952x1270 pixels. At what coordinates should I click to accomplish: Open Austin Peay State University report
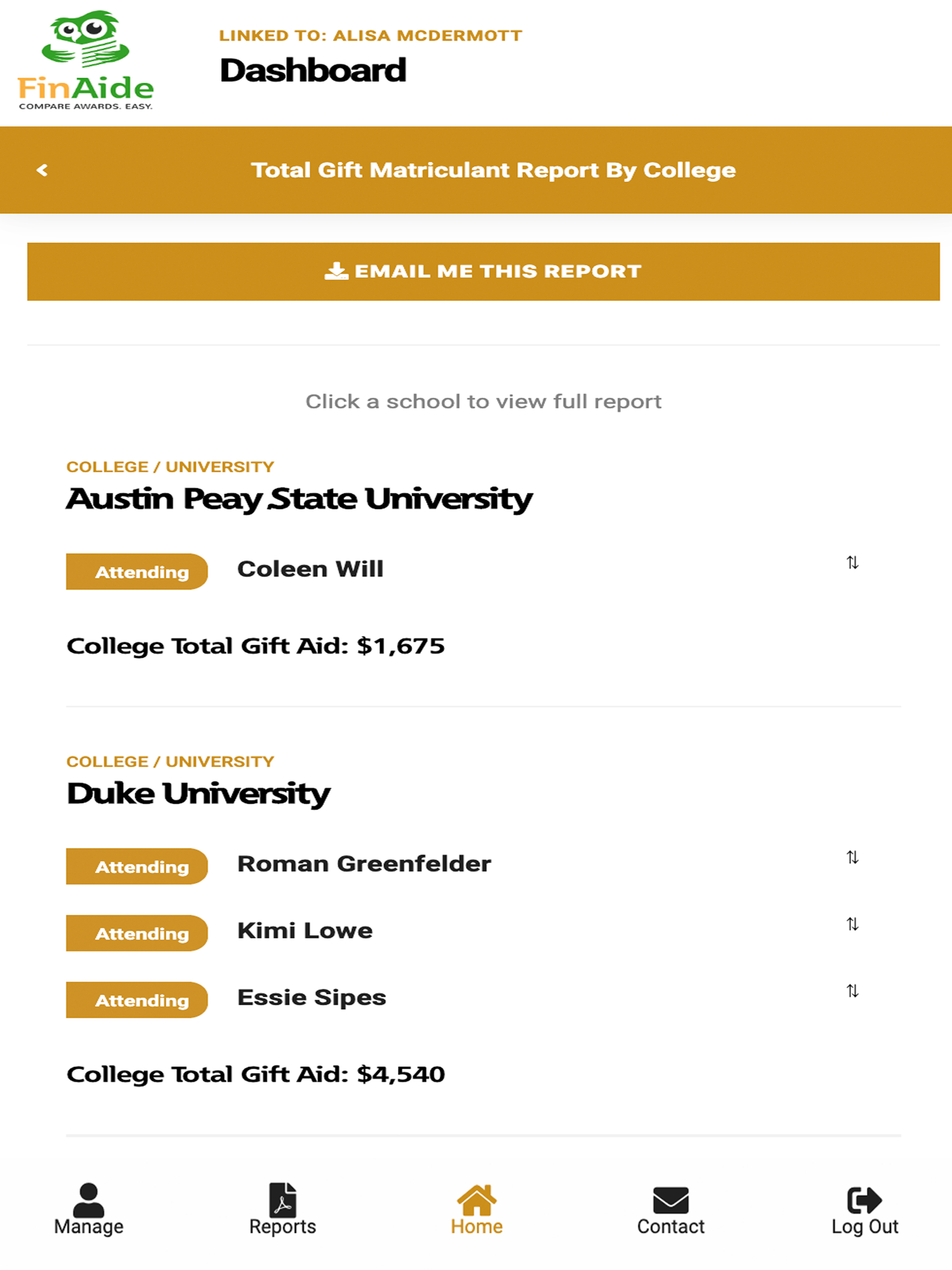(x=299, y=498)
